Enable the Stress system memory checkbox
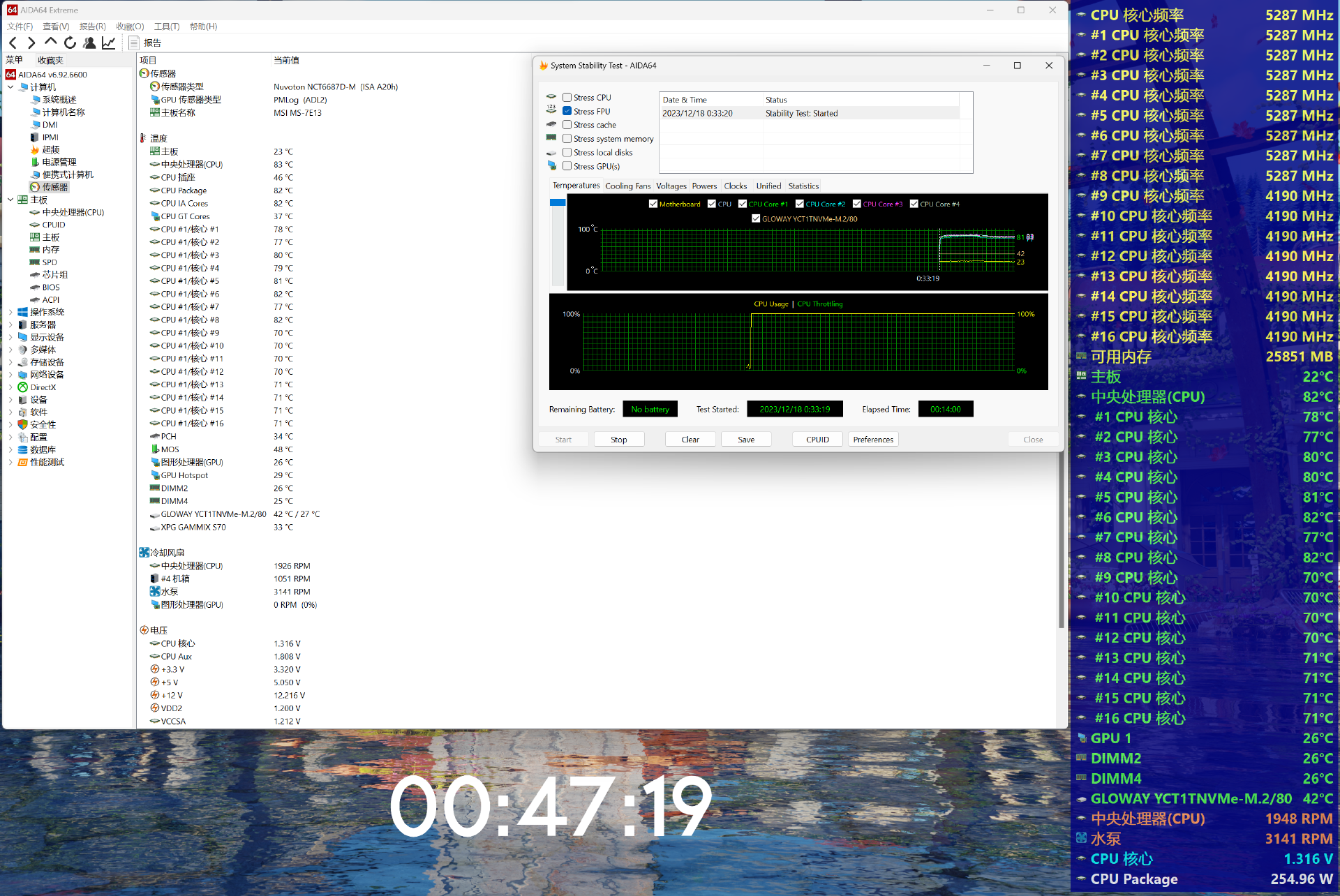1340x896 pixels. tap(567, 139)
